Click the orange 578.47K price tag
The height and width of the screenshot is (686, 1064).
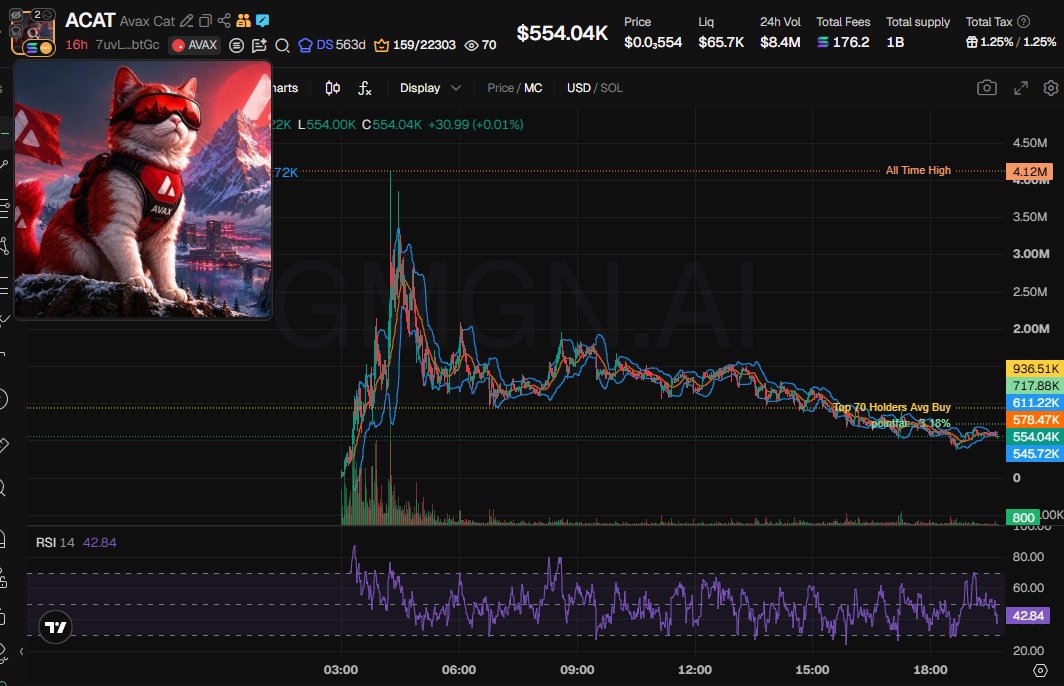[x=1034, y=419]
